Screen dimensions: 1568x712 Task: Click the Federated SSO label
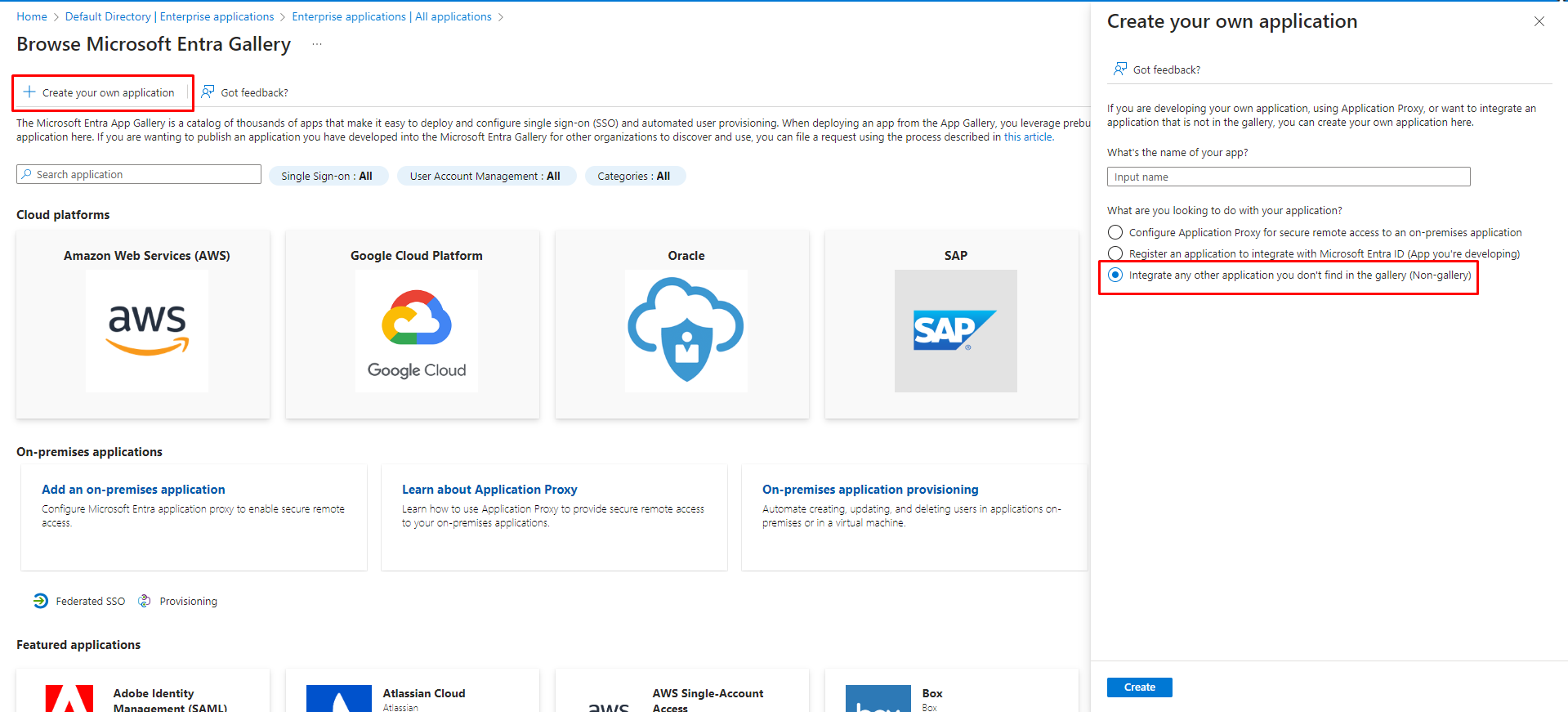tap(91, 601)
